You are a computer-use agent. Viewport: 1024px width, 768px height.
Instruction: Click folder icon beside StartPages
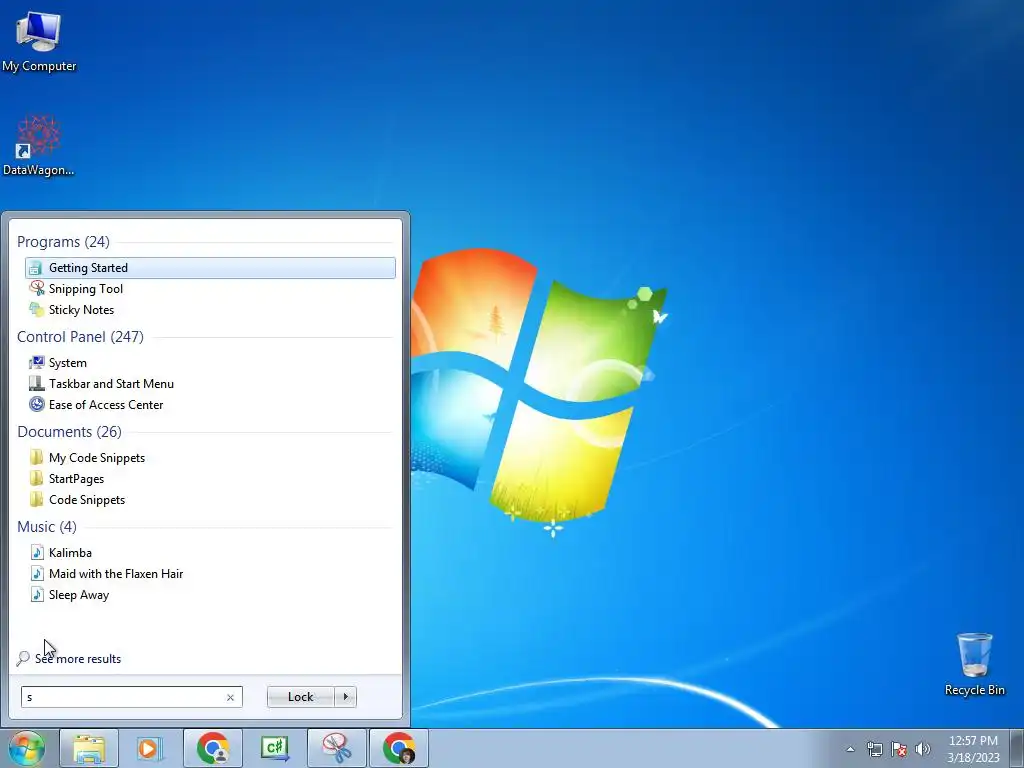point(37,478)
